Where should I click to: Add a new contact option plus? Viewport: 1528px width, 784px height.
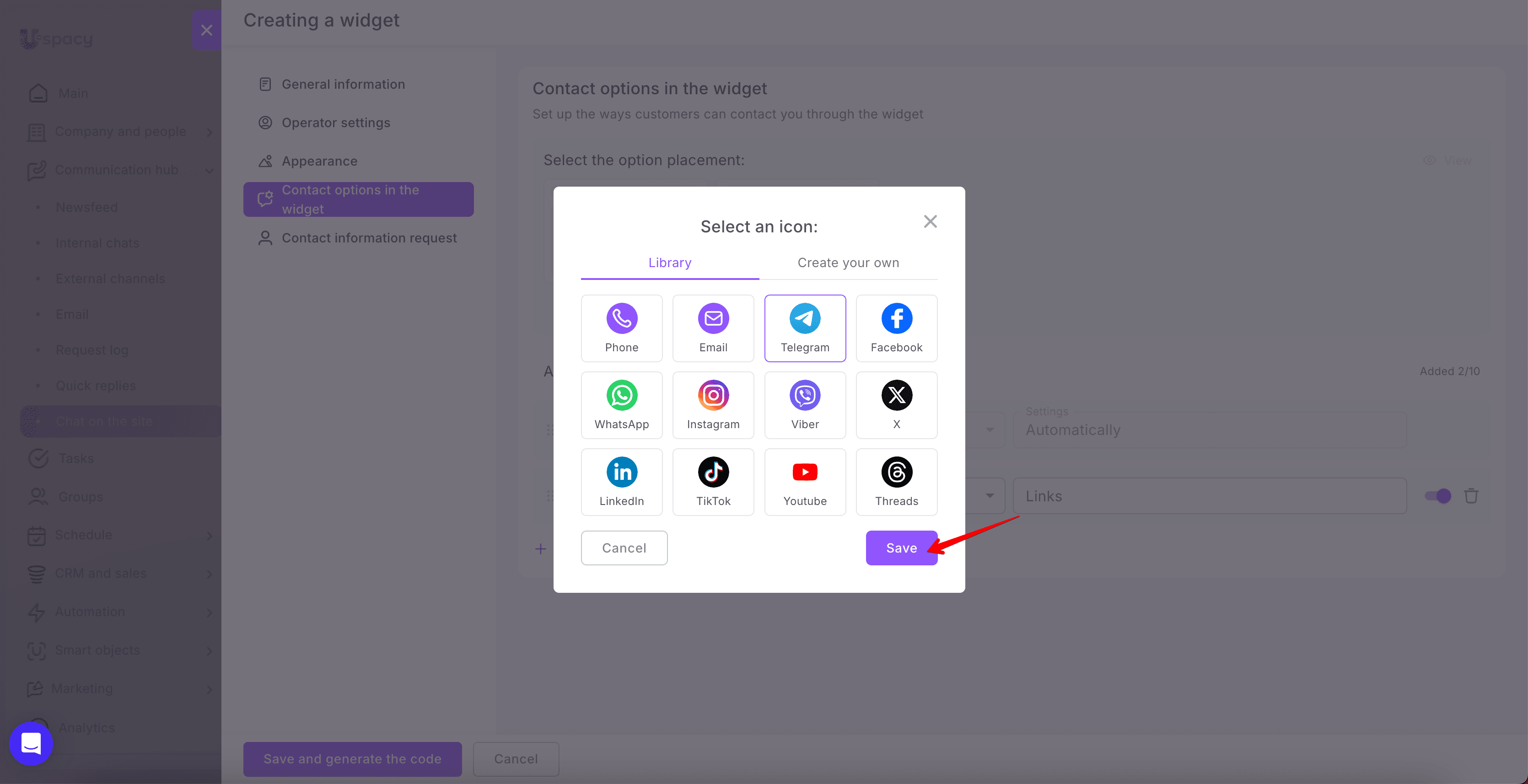(x=540, y=548)
